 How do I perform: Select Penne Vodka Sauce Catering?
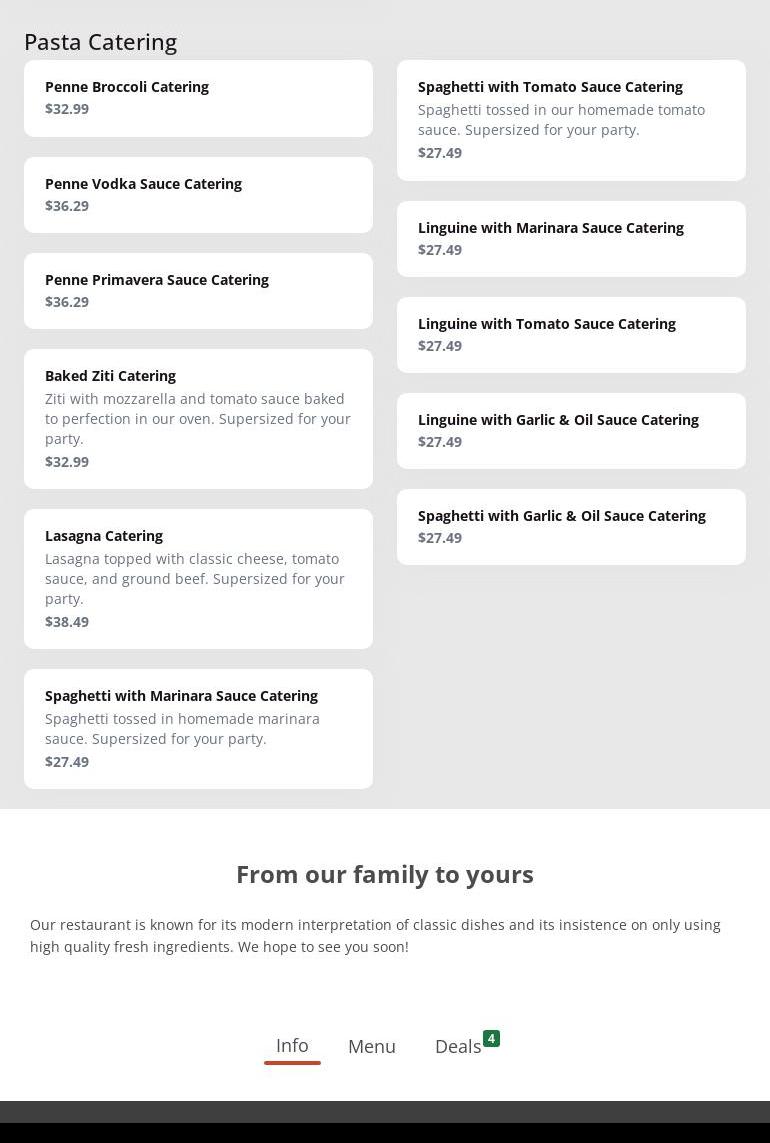click(x=198, y=195)
